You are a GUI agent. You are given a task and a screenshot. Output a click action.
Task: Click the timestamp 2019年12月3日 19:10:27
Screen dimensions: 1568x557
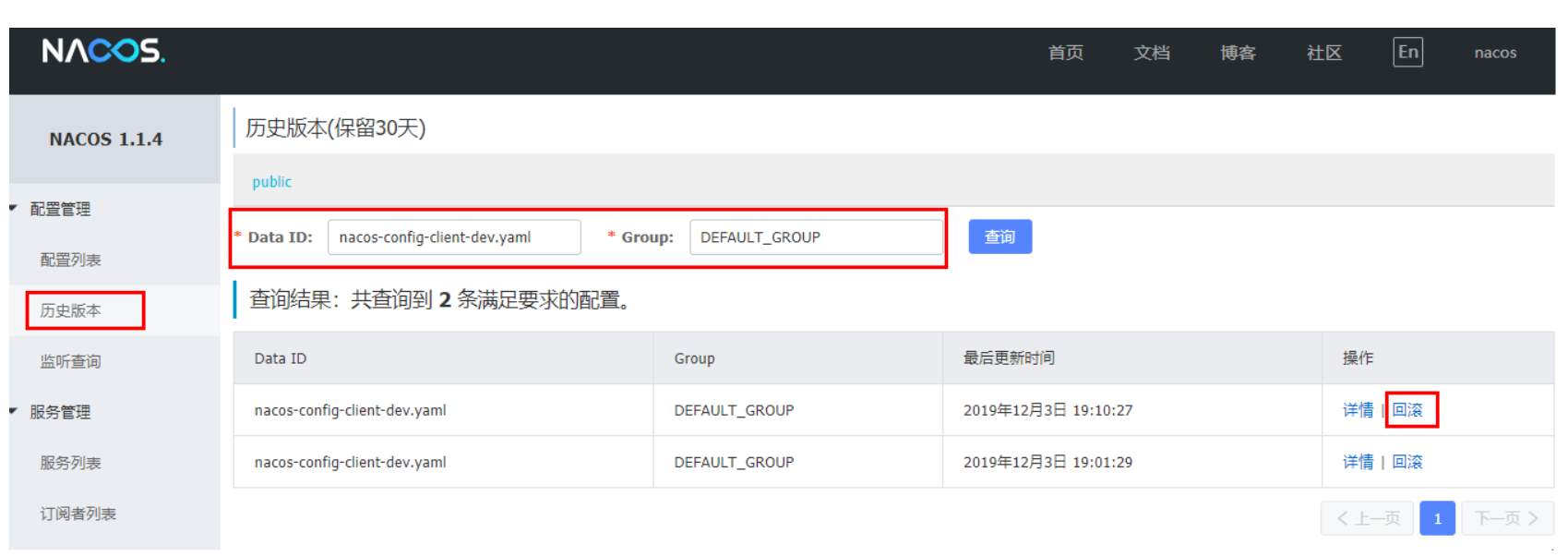[1047, 410]
